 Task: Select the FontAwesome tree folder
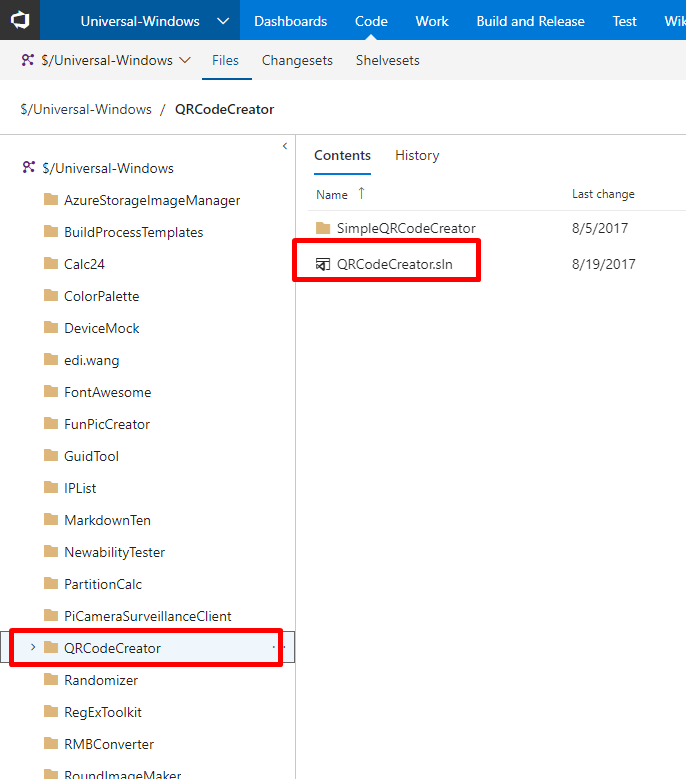(x=108, y=392)
